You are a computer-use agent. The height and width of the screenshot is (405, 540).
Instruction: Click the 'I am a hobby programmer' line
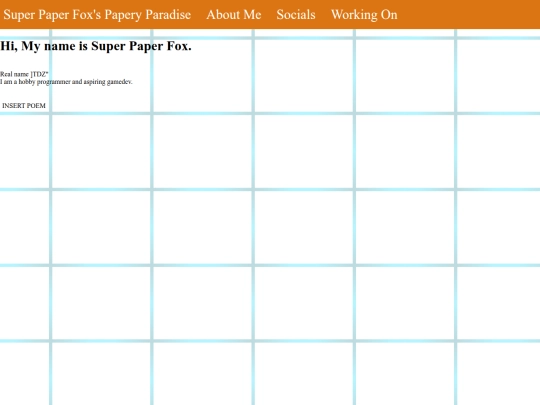[66, 82]
